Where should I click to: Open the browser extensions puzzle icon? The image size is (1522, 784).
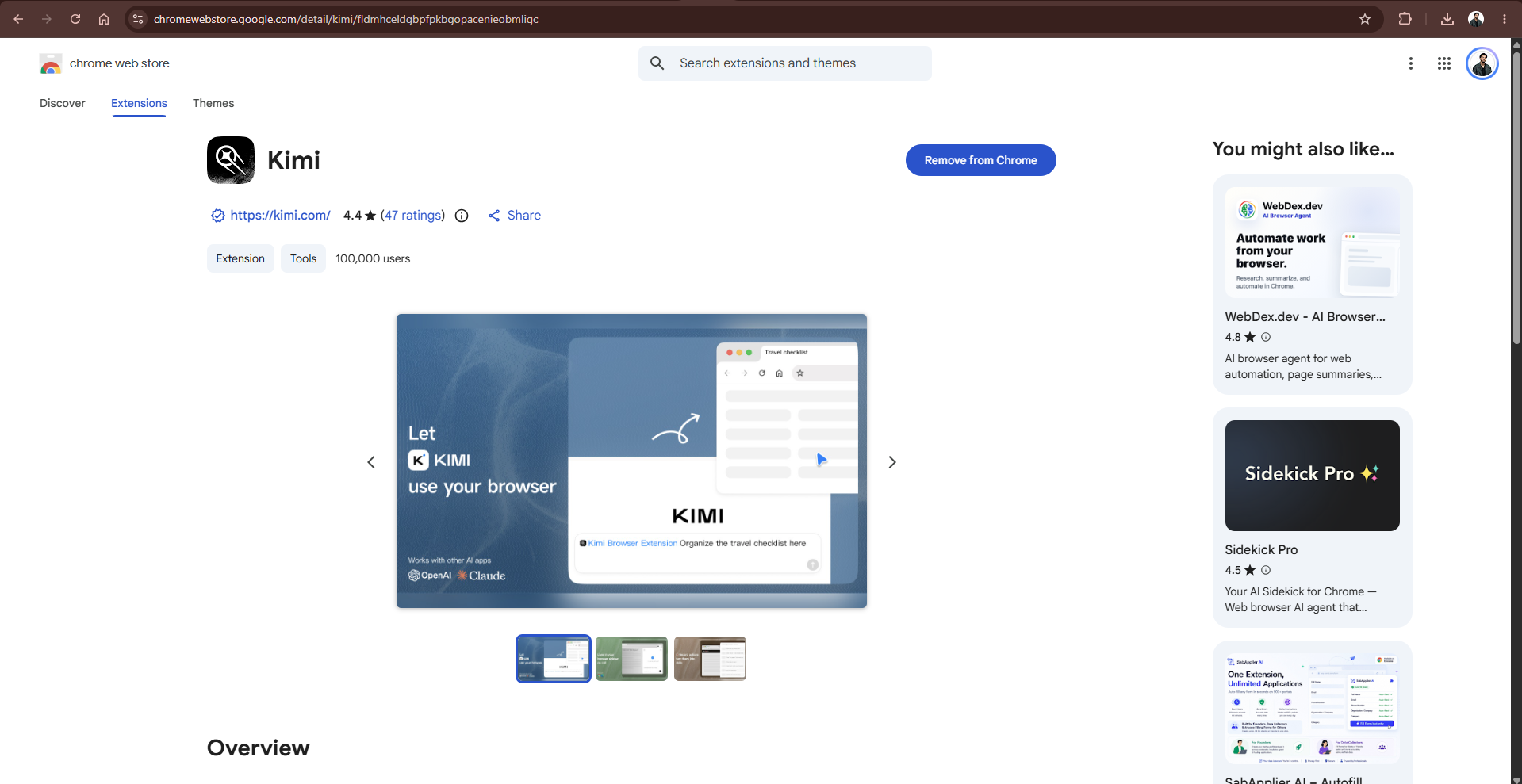point(1405,19)
